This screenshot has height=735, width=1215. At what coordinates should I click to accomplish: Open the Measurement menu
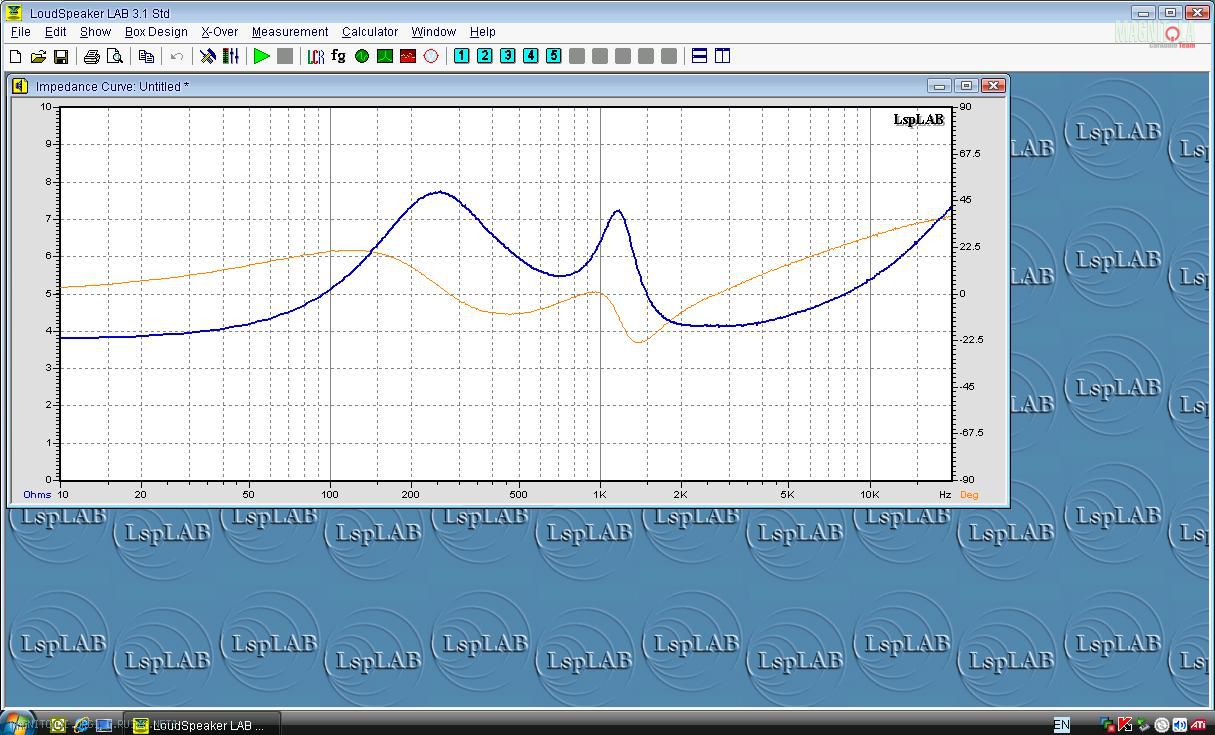click(290, 32)
